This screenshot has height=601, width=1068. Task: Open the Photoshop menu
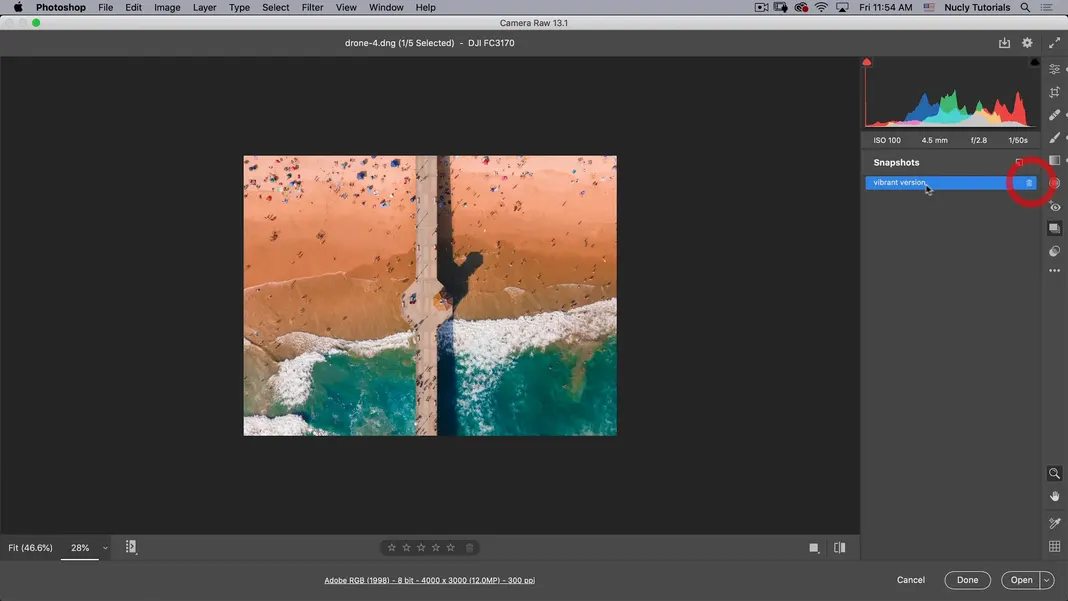[x=61, y=7]
